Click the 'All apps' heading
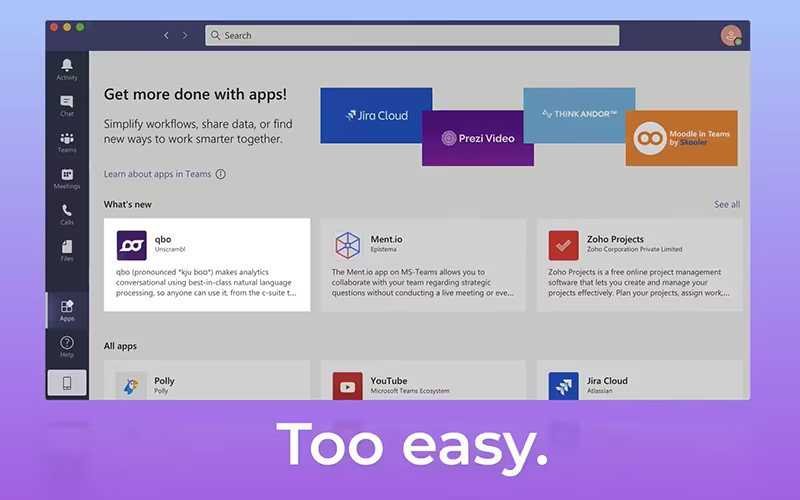Viewport: 800px width, 500px height. click(x=120, y=346)
